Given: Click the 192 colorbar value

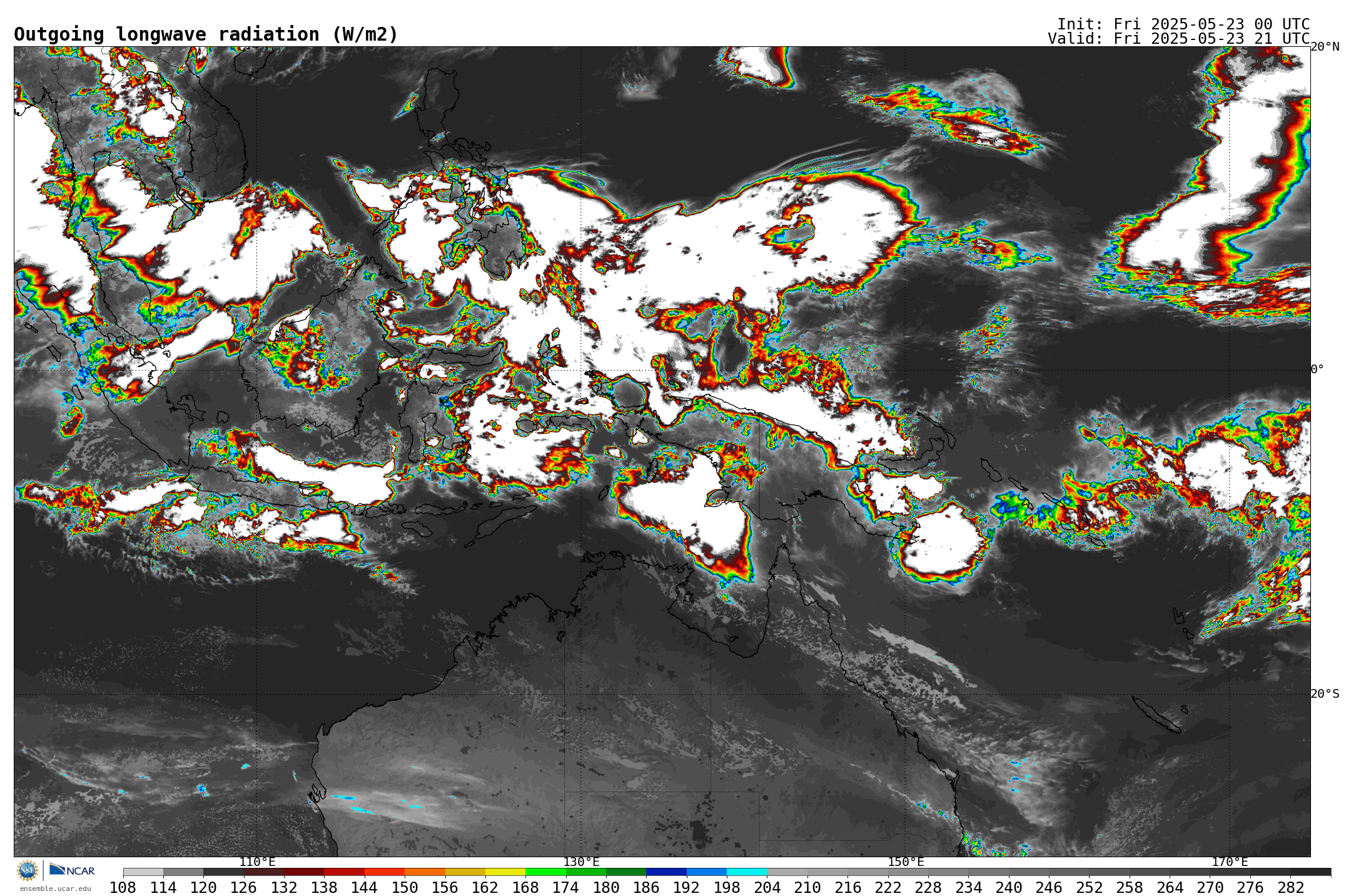Looking at the screenshot, I should (x=687, y=887).
